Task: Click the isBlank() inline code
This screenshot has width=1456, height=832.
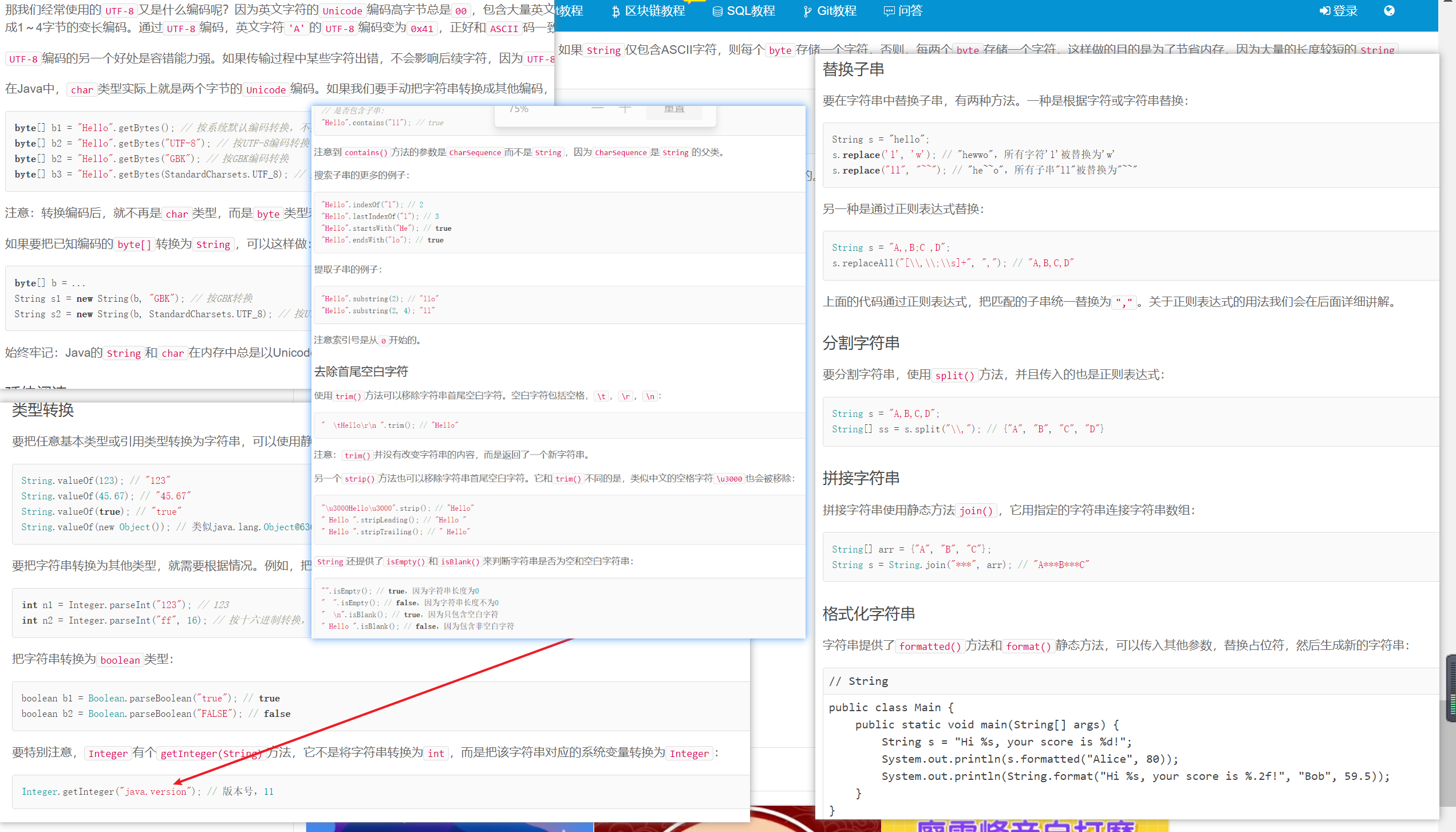Action: (x=460, y=562)
